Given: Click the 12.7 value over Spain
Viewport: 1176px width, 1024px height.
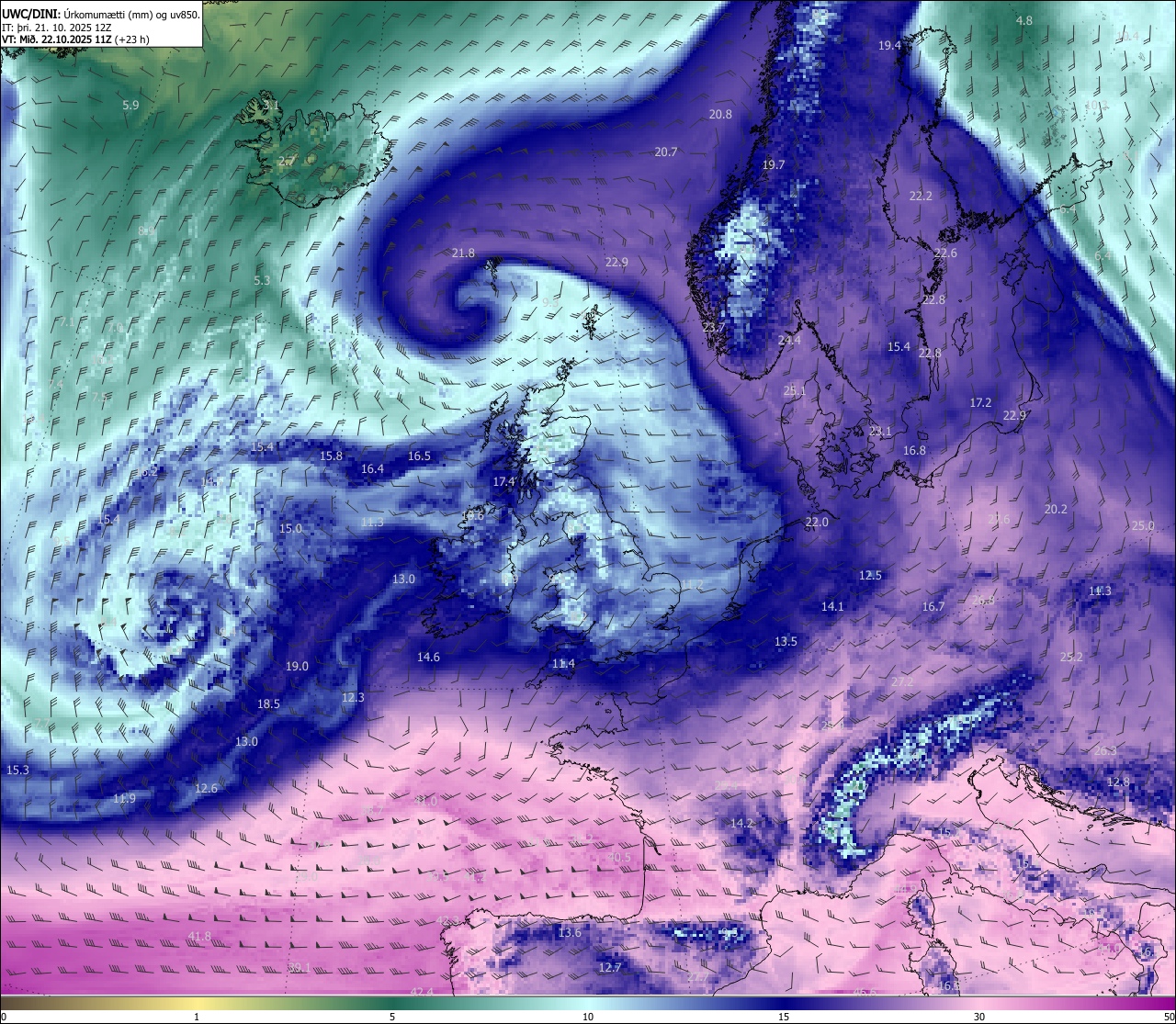Looking at the screenshot, I should tap(610, 967).
